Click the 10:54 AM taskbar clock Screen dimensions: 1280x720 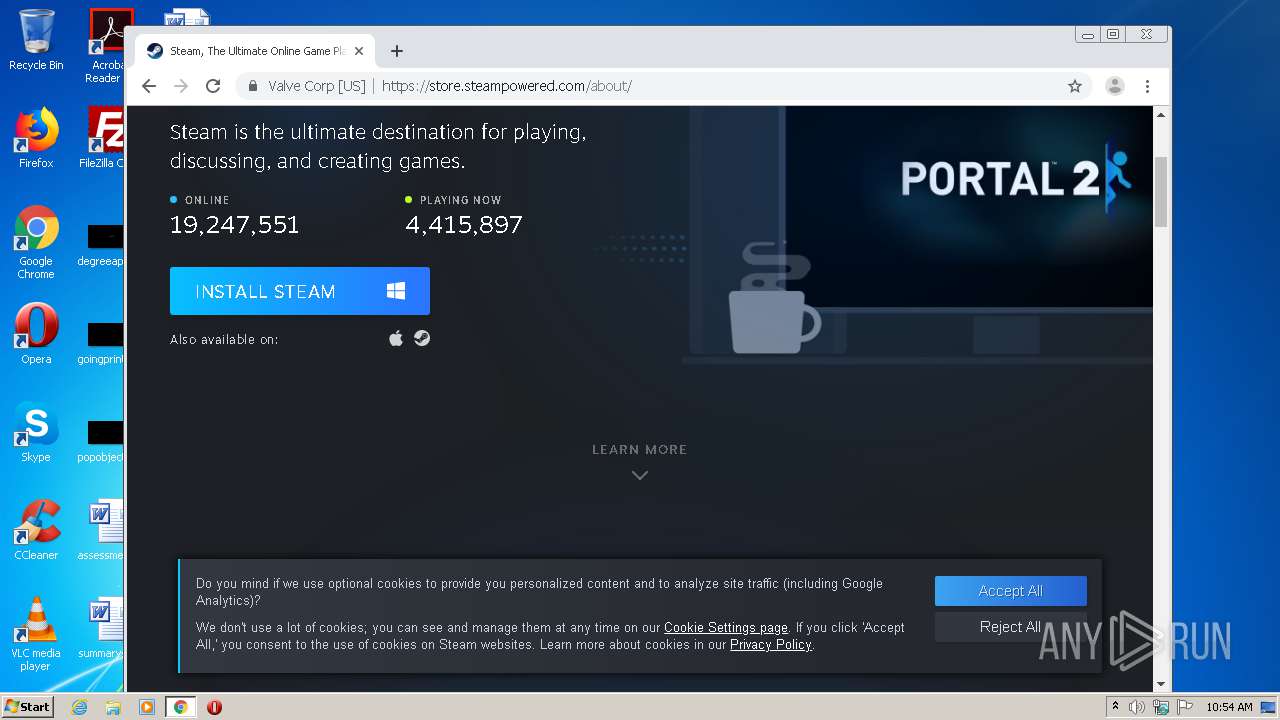pos(1229,707)
